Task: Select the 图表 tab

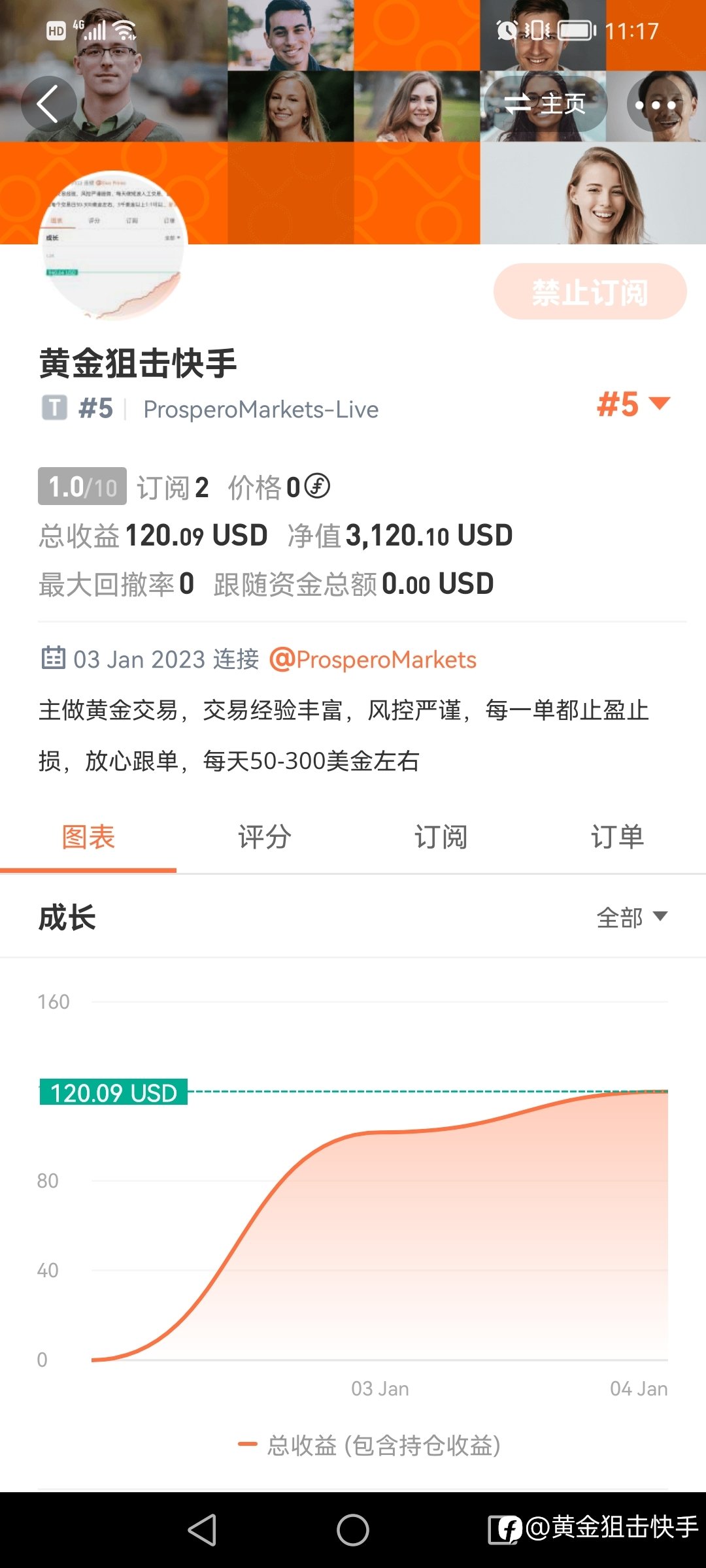Action: 88,838
